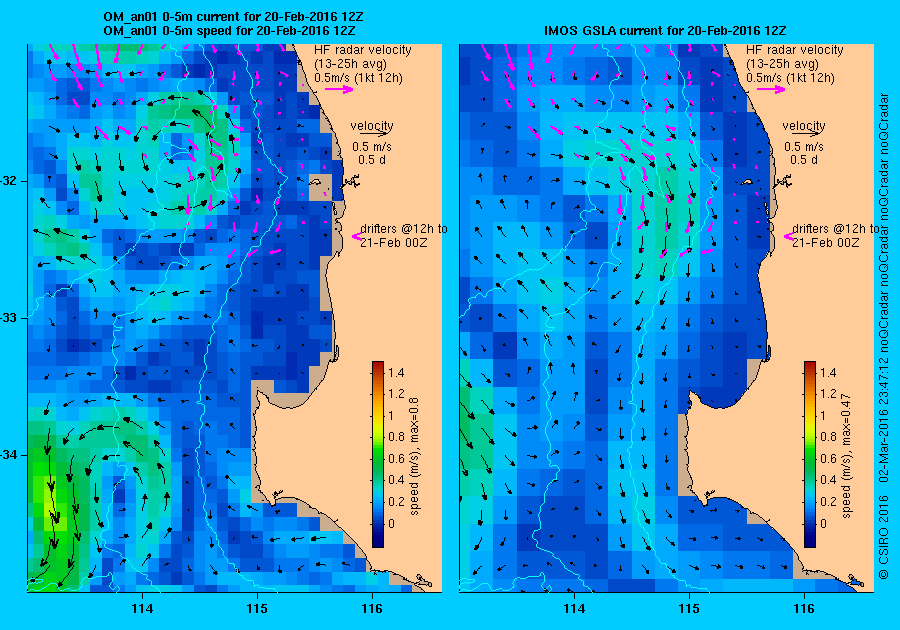Click '0.5 d' legend text in left map

(x=372, y=160)
